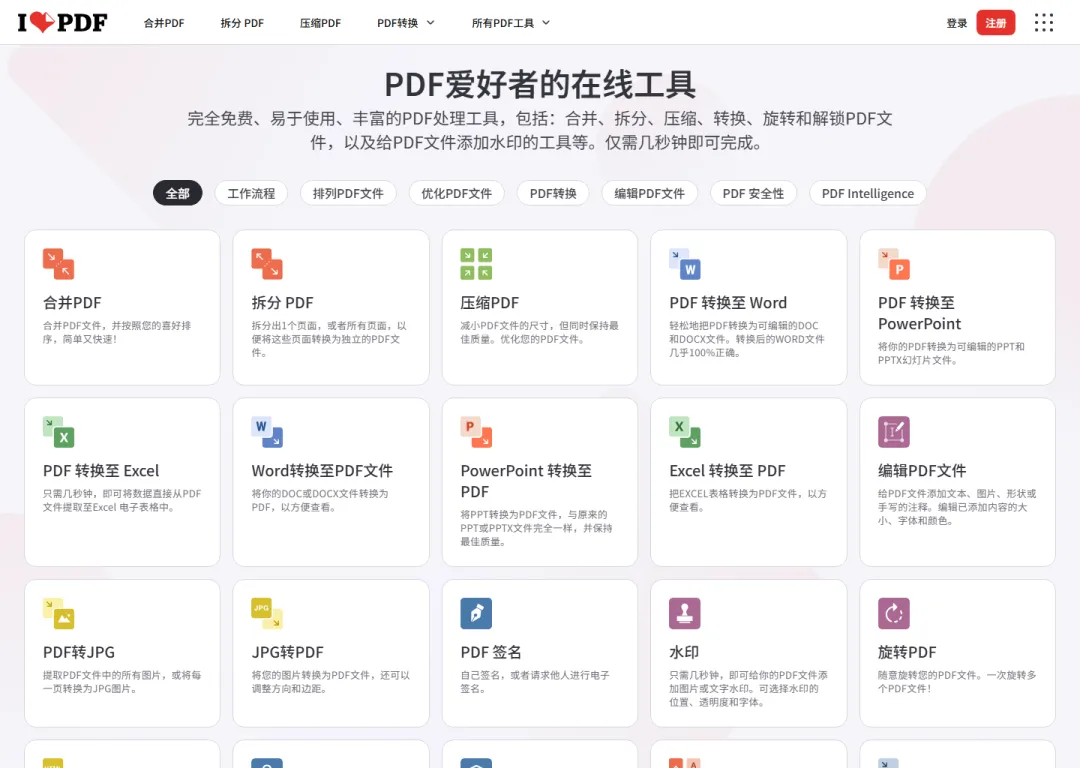
Task: Select the 排列PDF文件 filter tab
Action: [348, 194]
